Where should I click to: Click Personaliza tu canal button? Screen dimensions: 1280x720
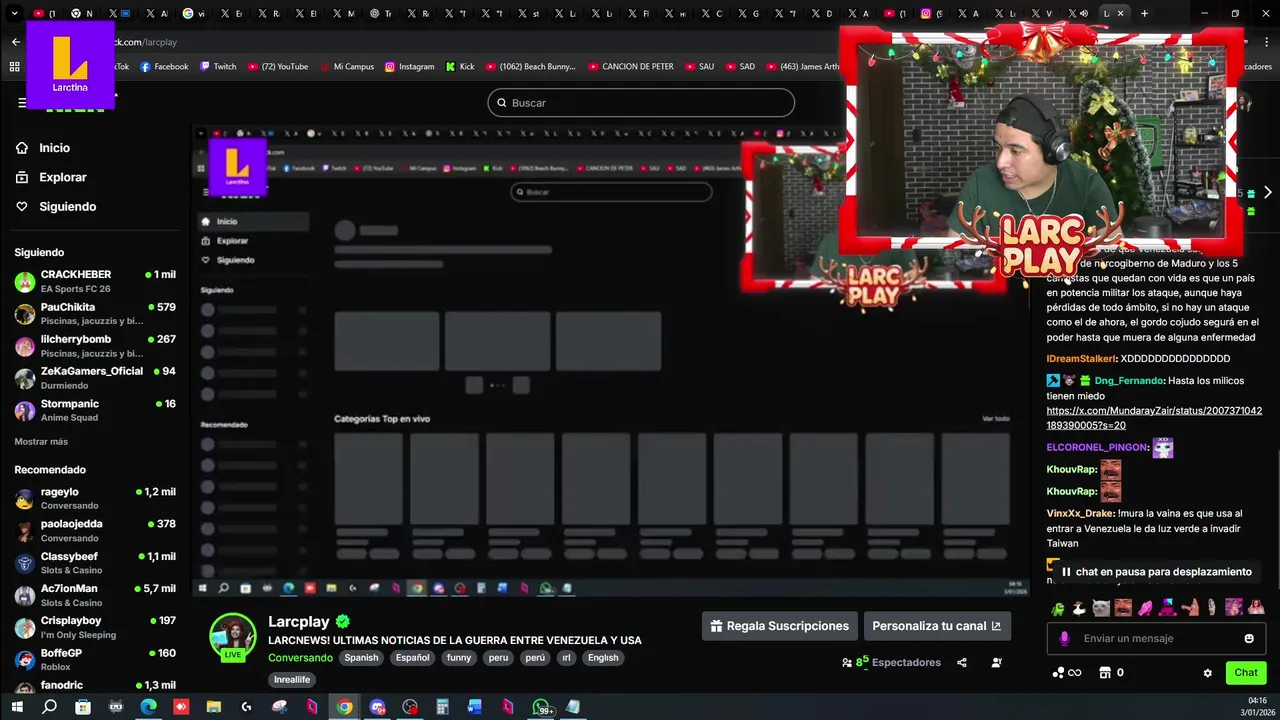pos(937,626)
